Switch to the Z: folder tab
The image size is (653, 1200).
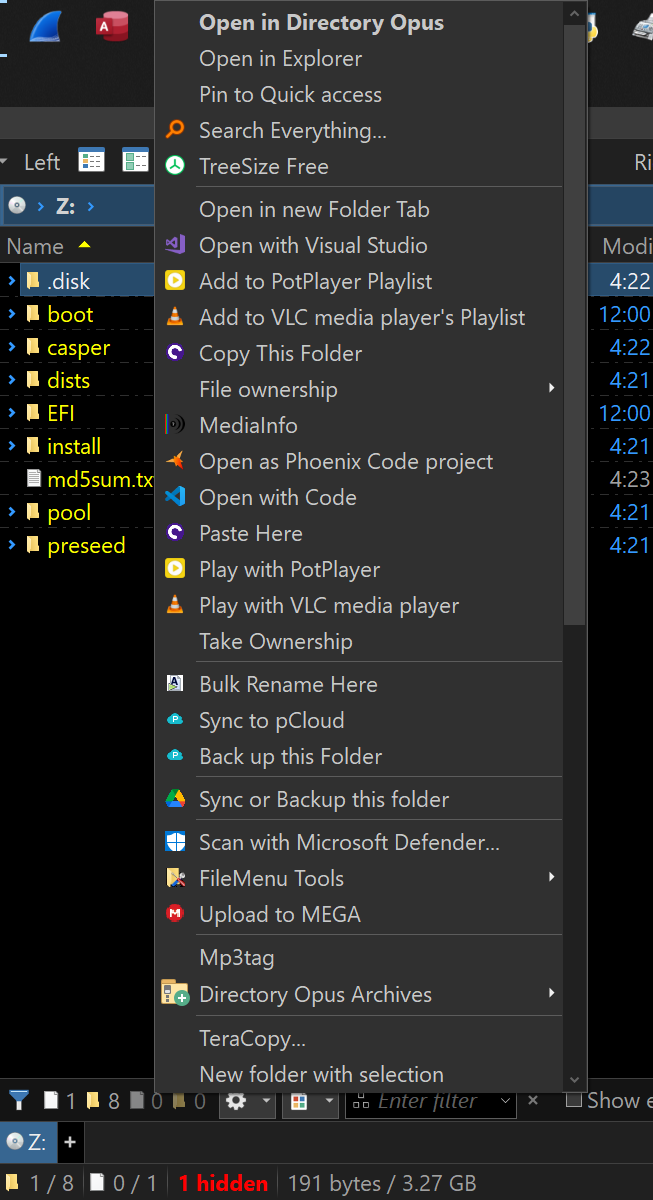27,1141
